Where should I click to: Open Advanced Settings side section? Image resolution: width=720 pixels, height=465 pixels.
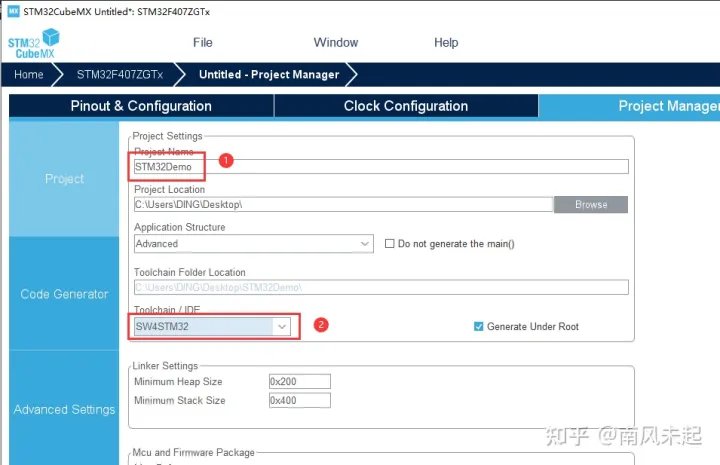64,409
